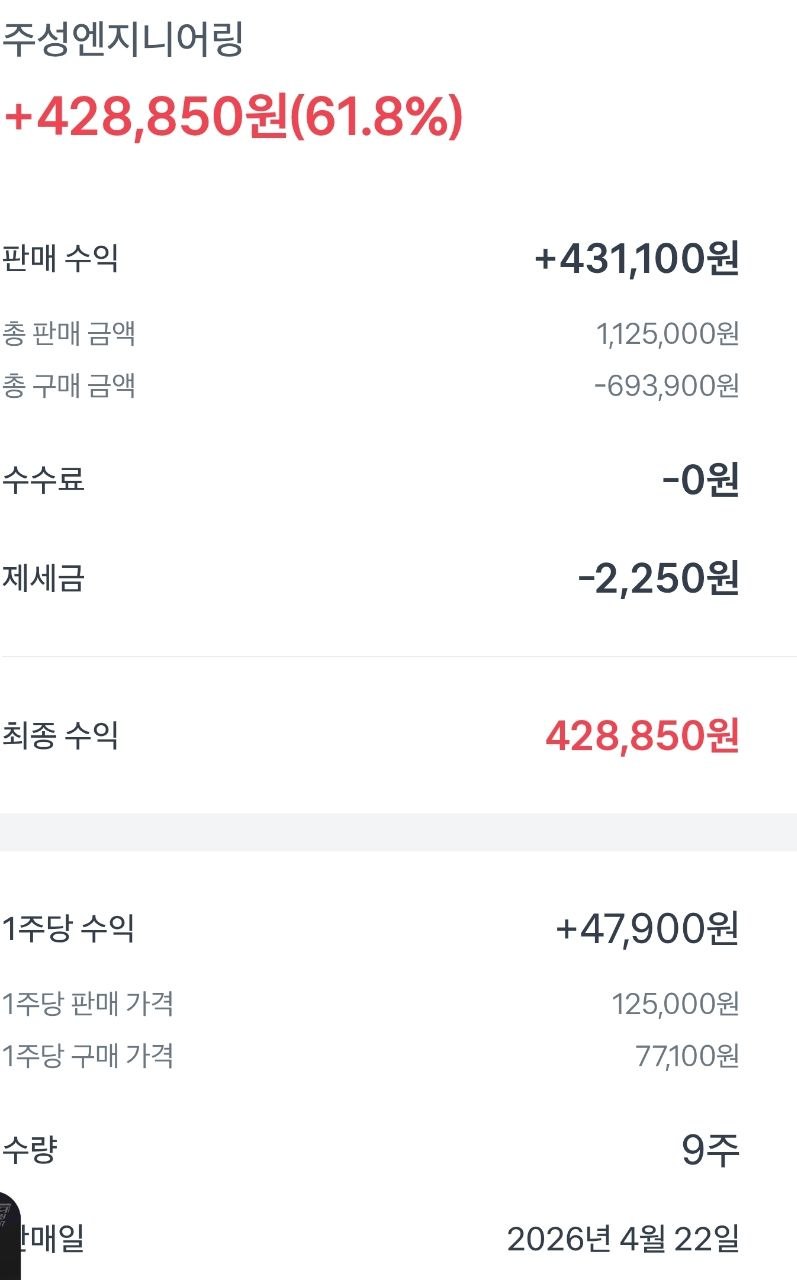Tap the 총 판매 금액 label
Image resolution: width=797 pixels, height=1280 pixels.
pos(69,333)
